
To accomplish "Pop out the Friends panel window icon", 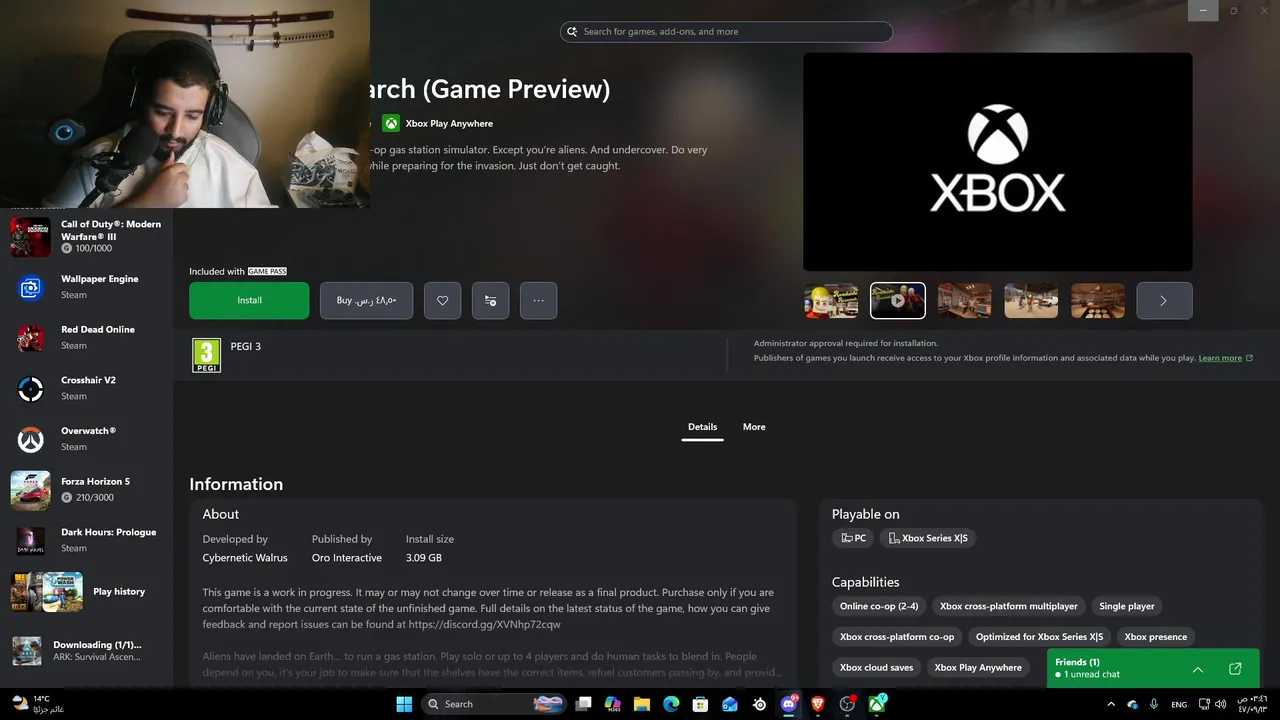I will [1235, 669].
